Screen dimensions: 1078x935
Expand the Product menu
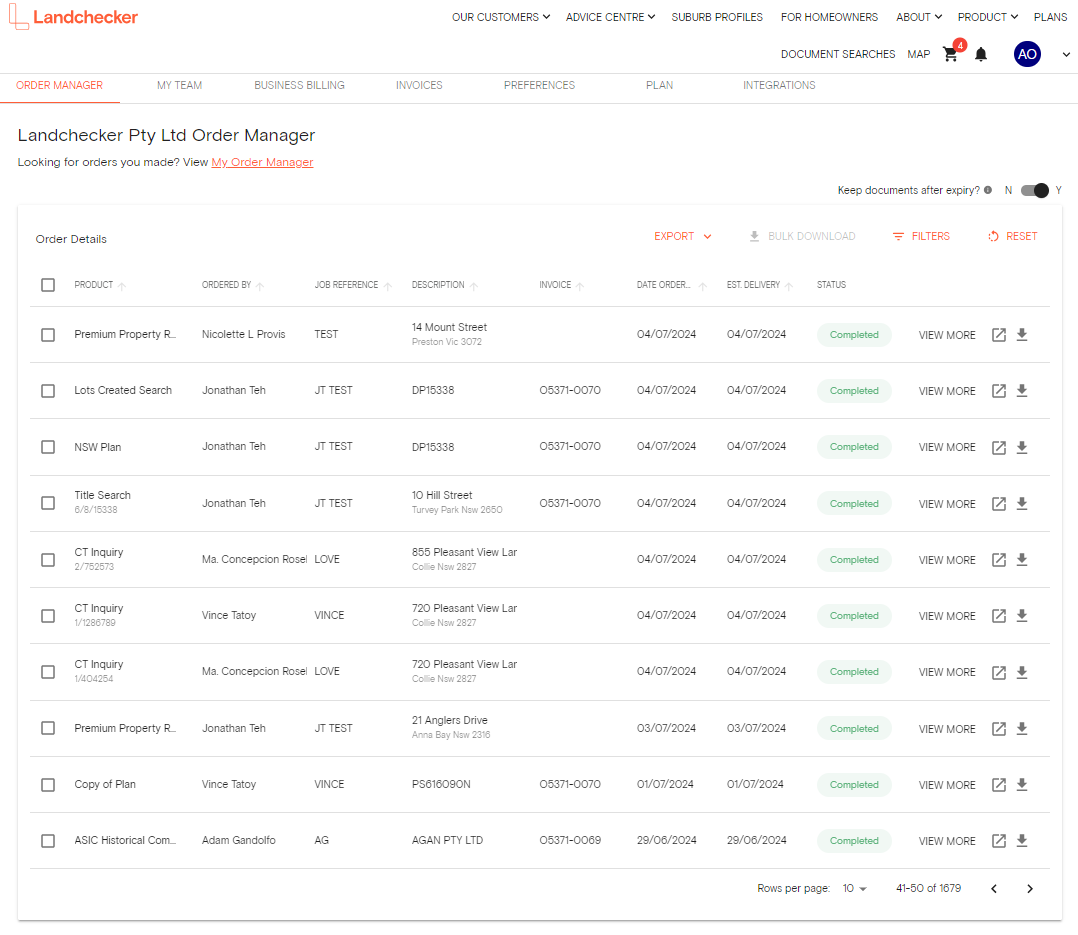click(988, 17)
